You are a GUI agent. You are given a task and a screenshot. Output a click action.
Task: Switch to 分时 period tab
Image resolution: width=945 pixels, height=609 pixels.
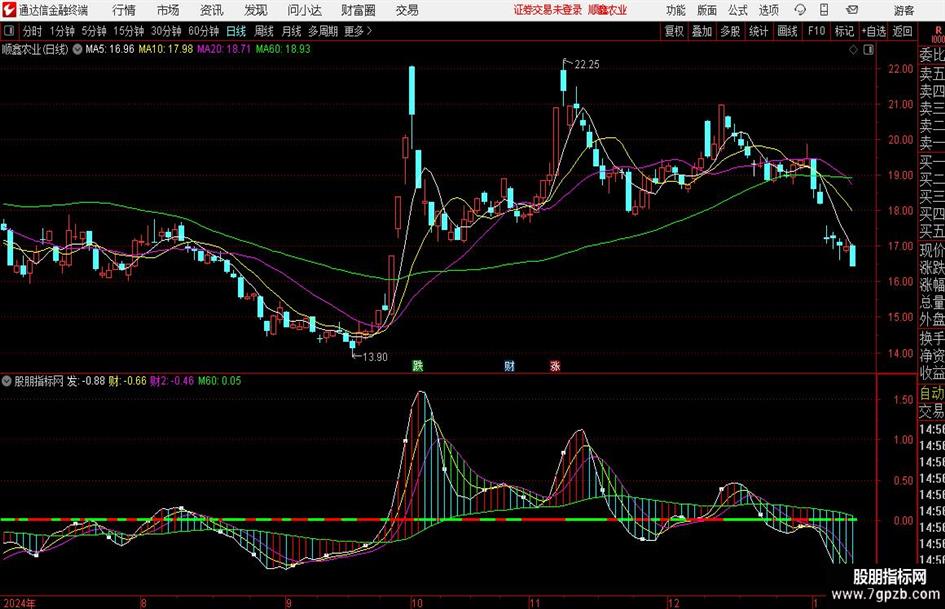32,31
